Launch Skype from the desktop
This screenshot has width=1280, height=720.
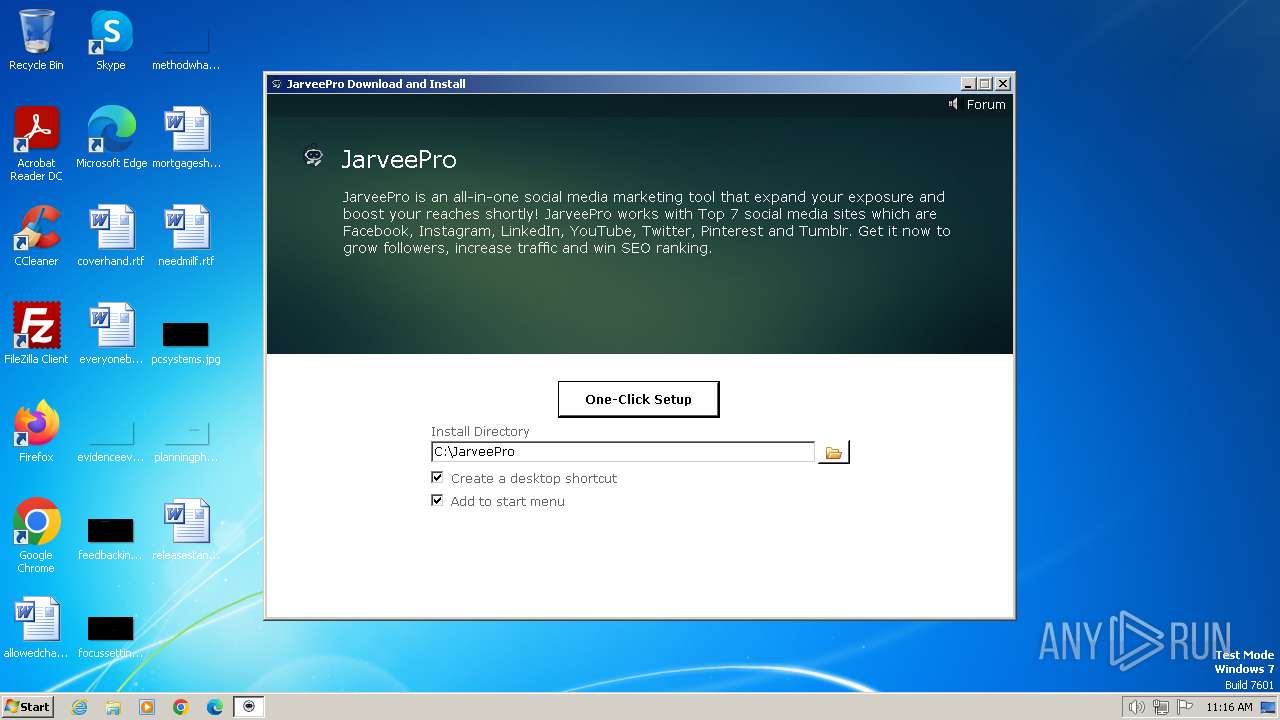[x=111, y=40]
